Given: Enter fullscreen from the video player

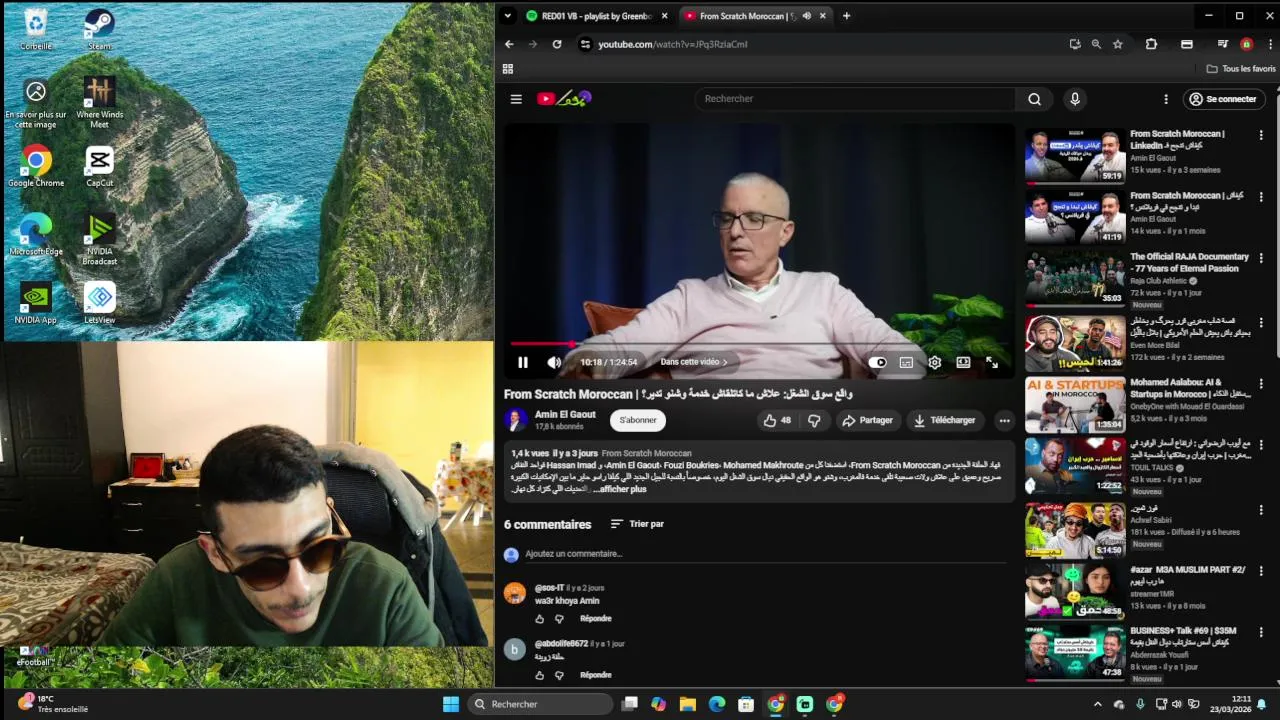Looking at the screenshot, I should 991,362.
